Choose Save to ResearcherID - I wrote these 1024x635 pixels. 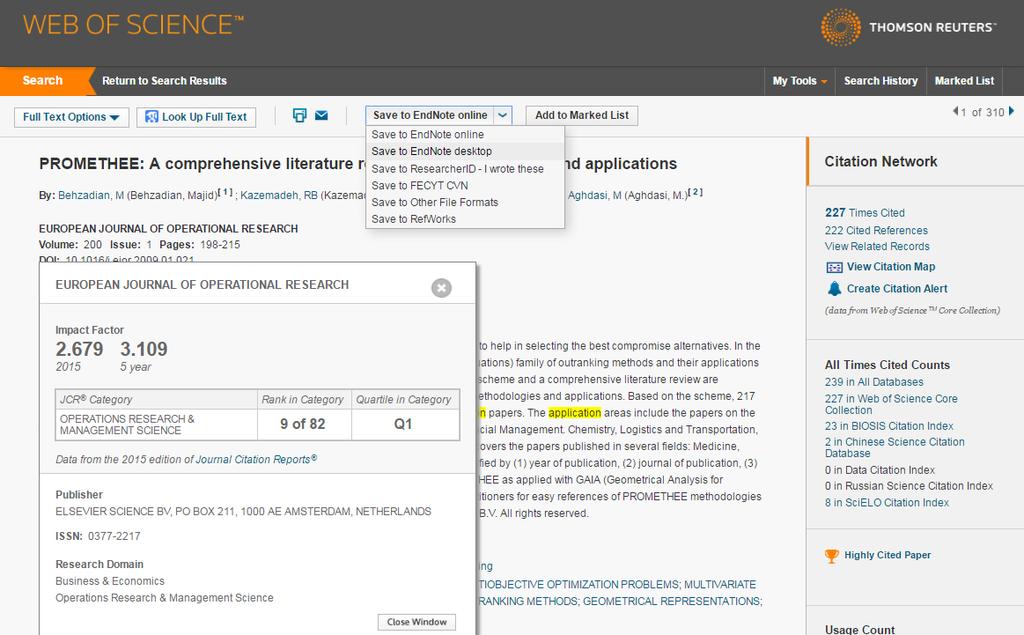pyautogui.click(x=457, y=169)
